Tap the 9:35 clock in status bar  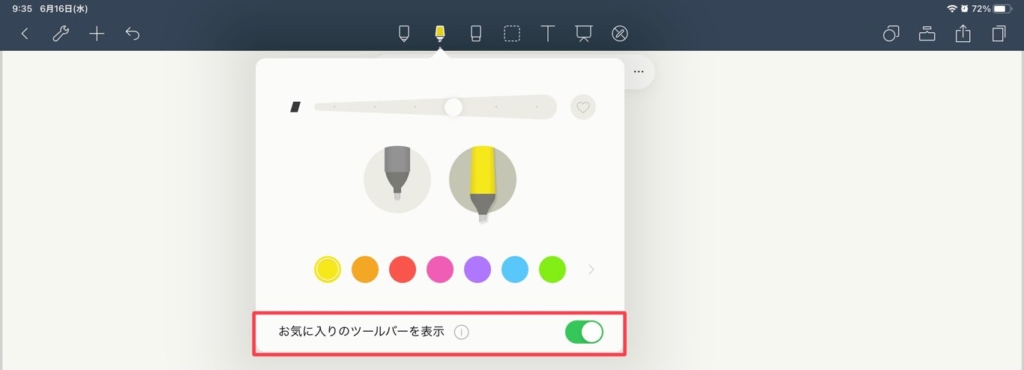coord(22,9)
